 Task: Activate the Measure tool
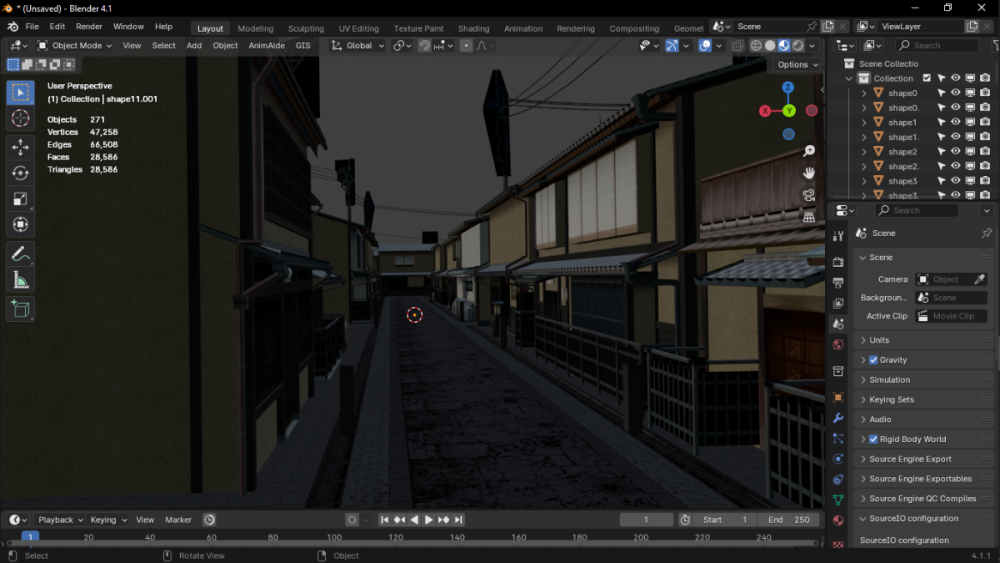coord(20,281)
